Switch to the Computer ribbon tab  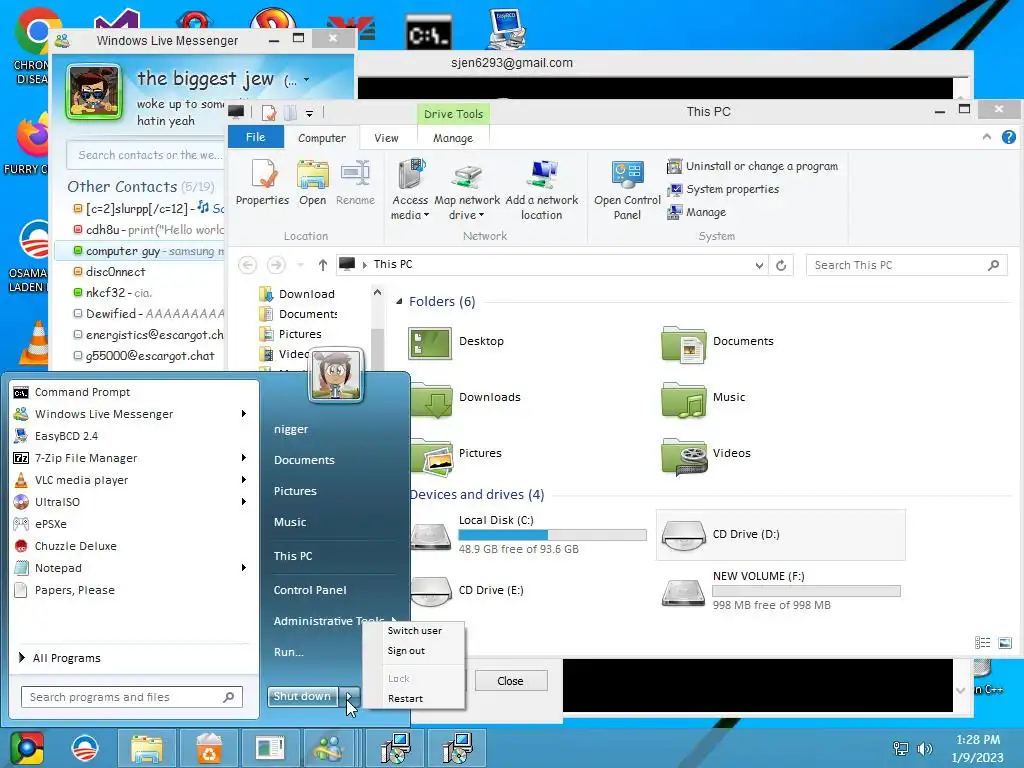[322, 138]
